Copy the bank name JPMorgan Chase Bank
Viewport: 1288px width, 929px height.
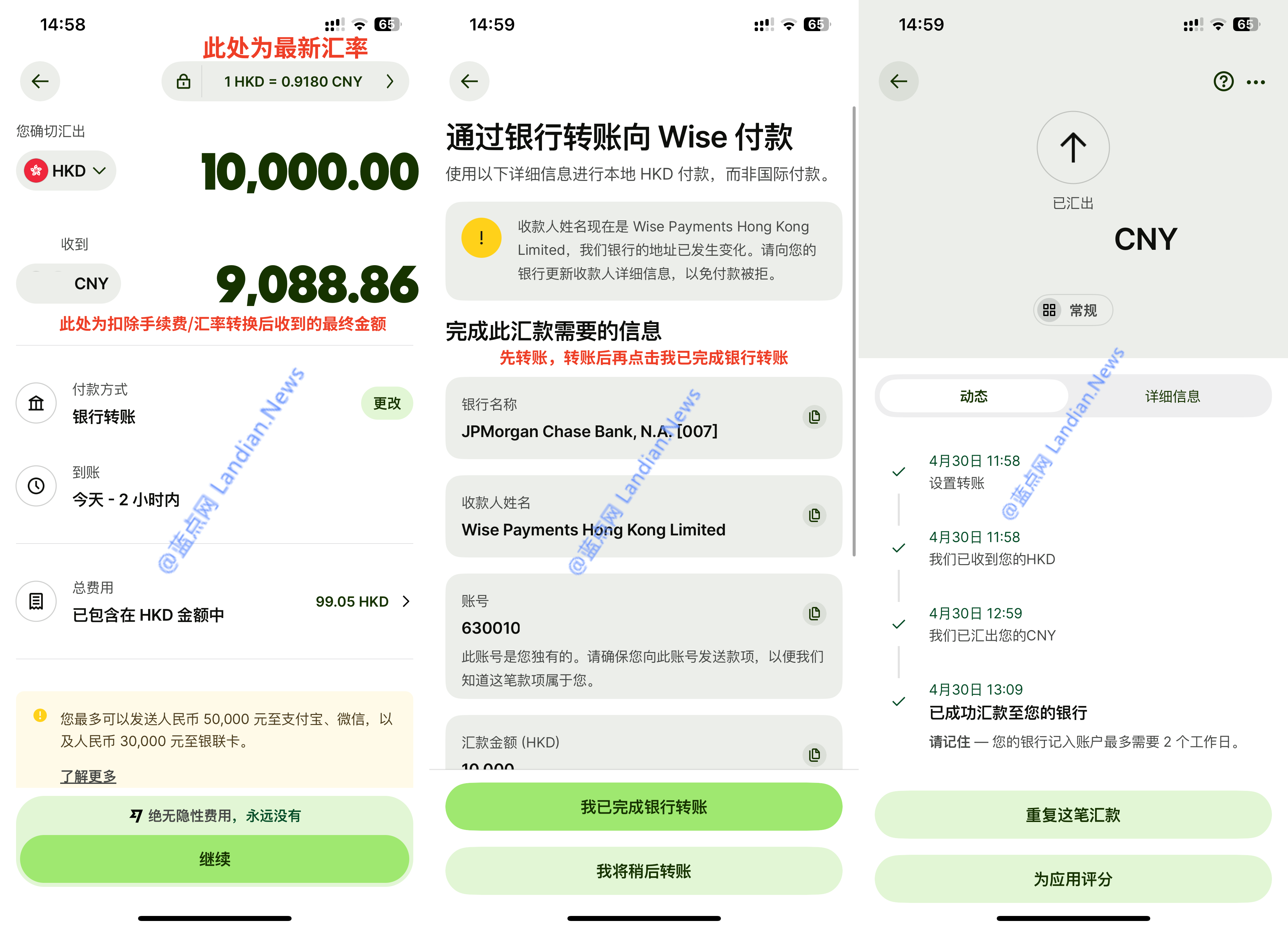point(815,417)
